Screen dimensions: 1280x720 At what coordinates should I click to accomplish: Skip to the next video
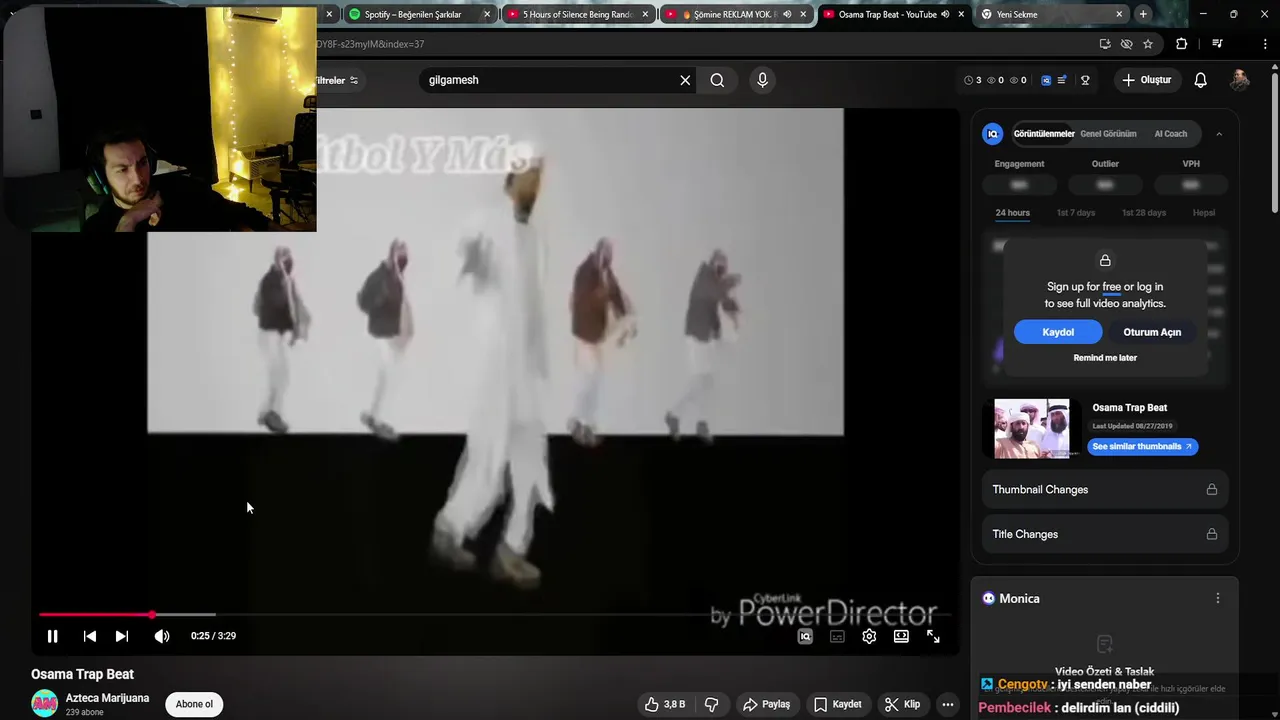(x=122, y=636)
